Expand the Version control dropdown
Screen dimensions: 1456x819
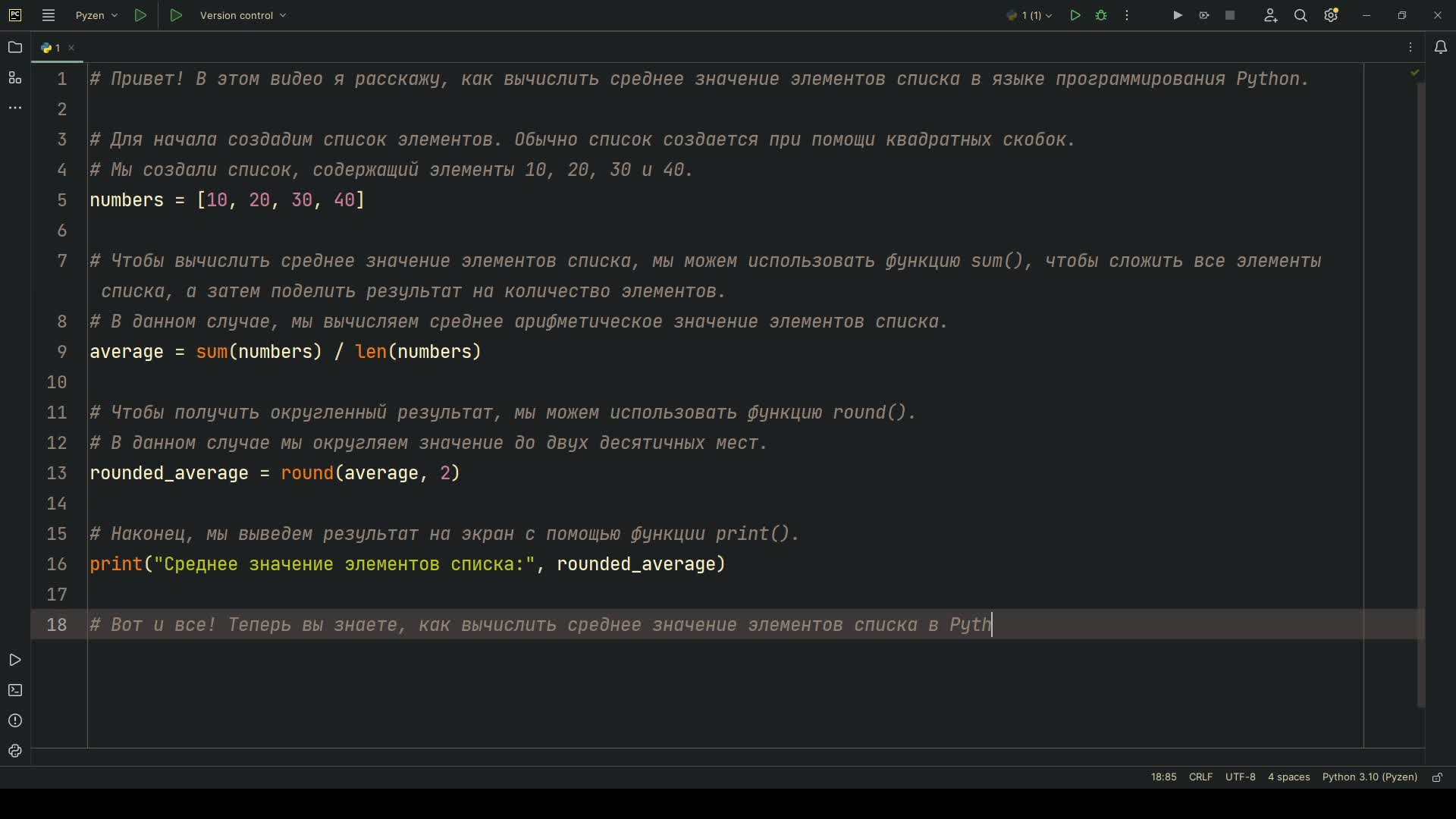[x=243, y=15]
